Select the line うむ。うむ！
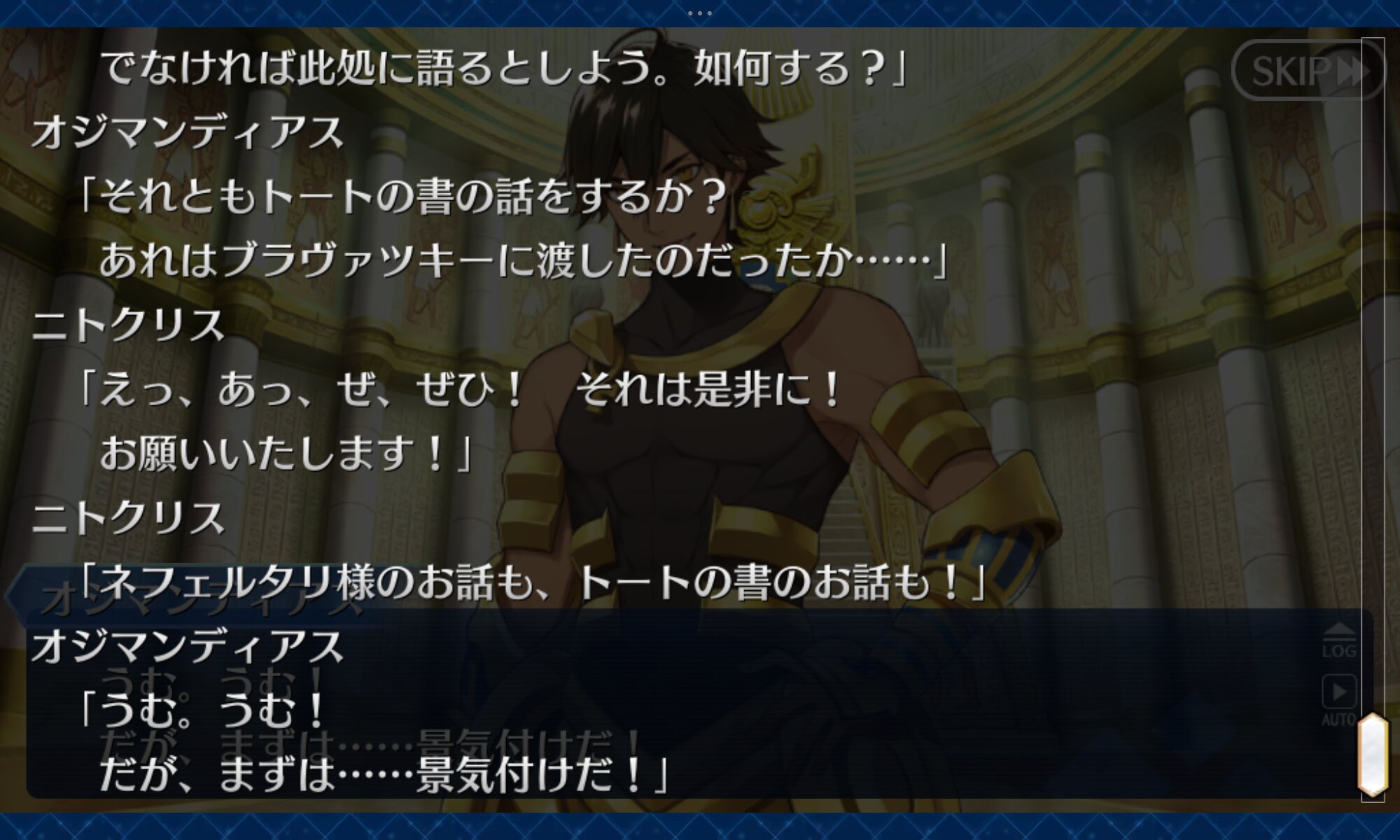 tap(202, 710)
